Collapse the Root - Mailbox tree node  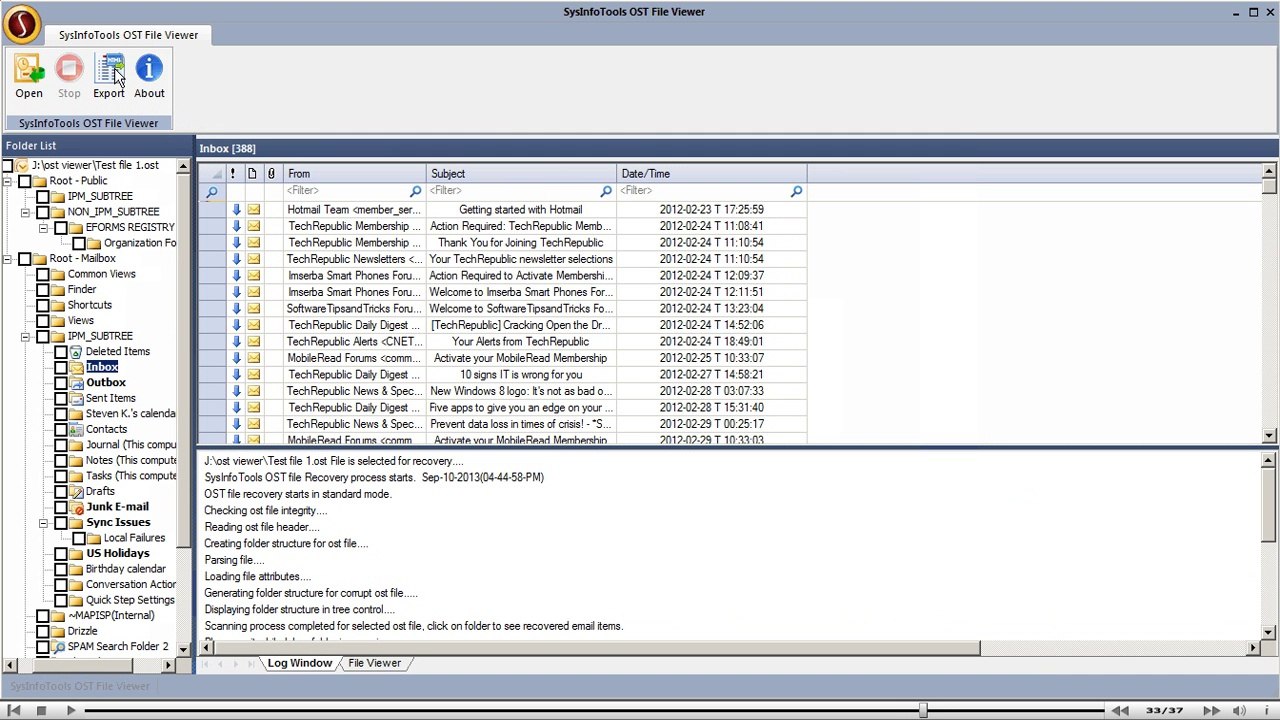[x=8, y=259]
